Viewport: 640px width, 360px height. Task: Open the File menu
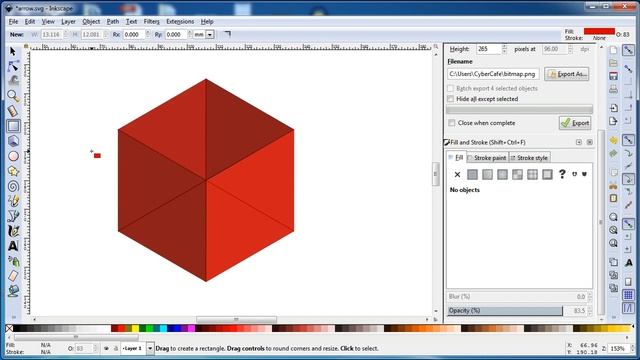click(13, 22)
